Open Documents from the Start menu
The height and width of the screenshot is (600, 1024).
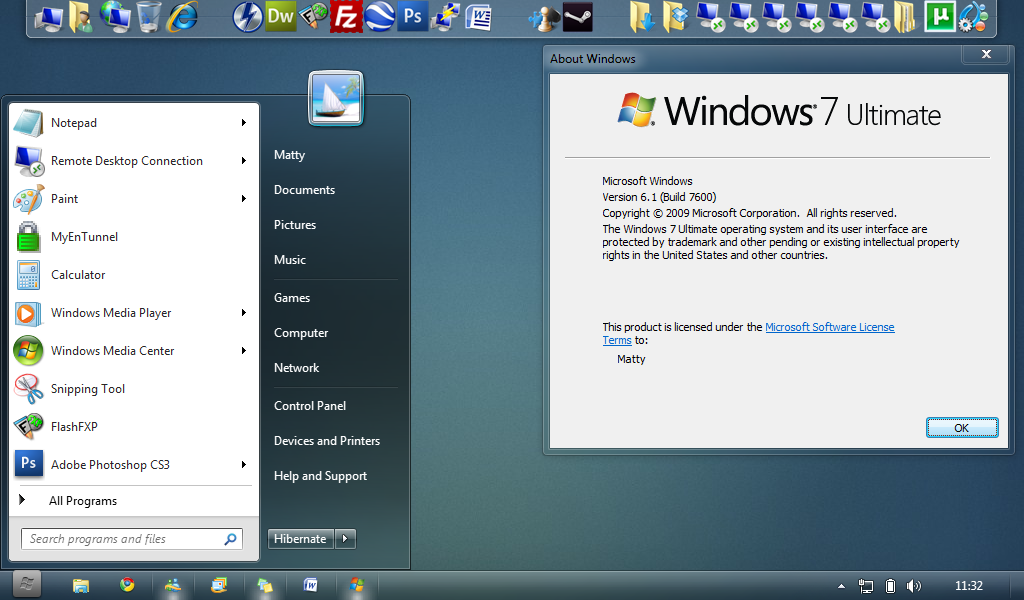tap(304, 190)
